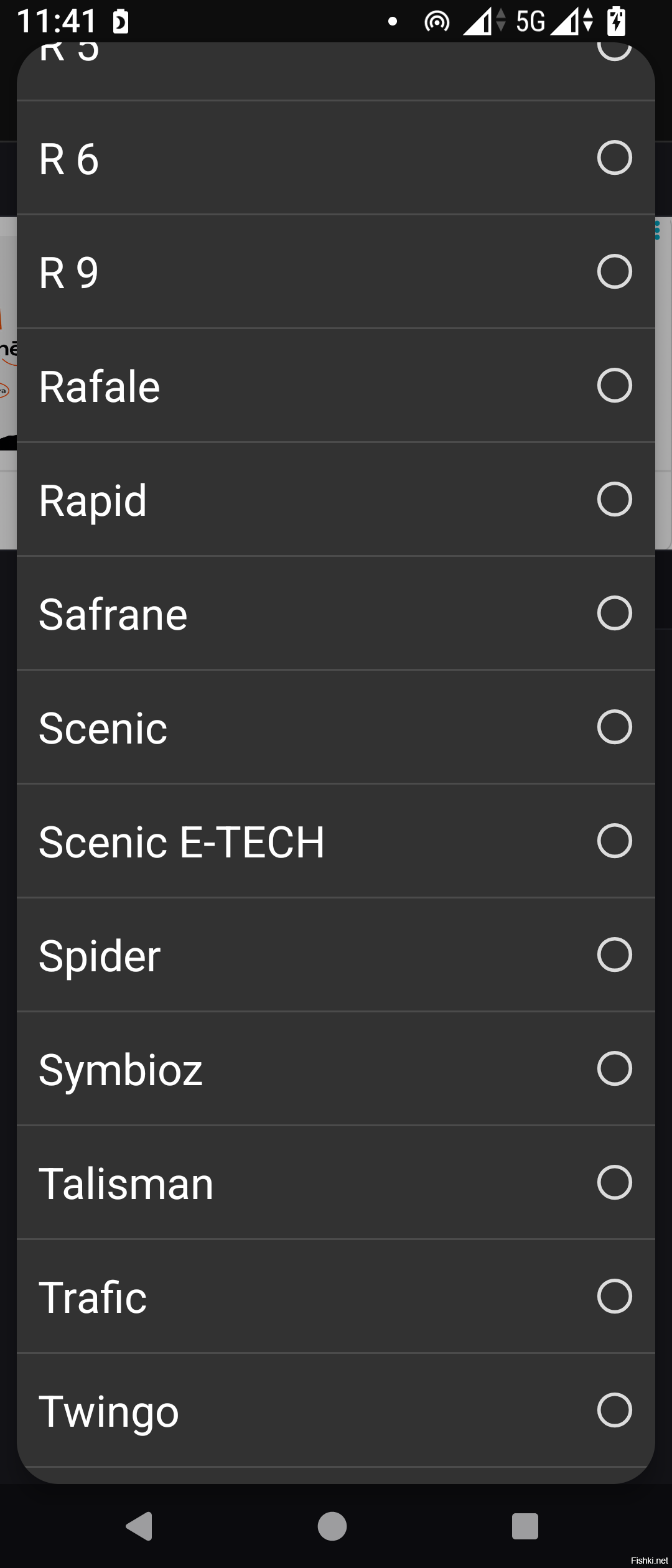Select the R 9 radio button
The width and height of the screenshot is (672, 1568).
614,271
